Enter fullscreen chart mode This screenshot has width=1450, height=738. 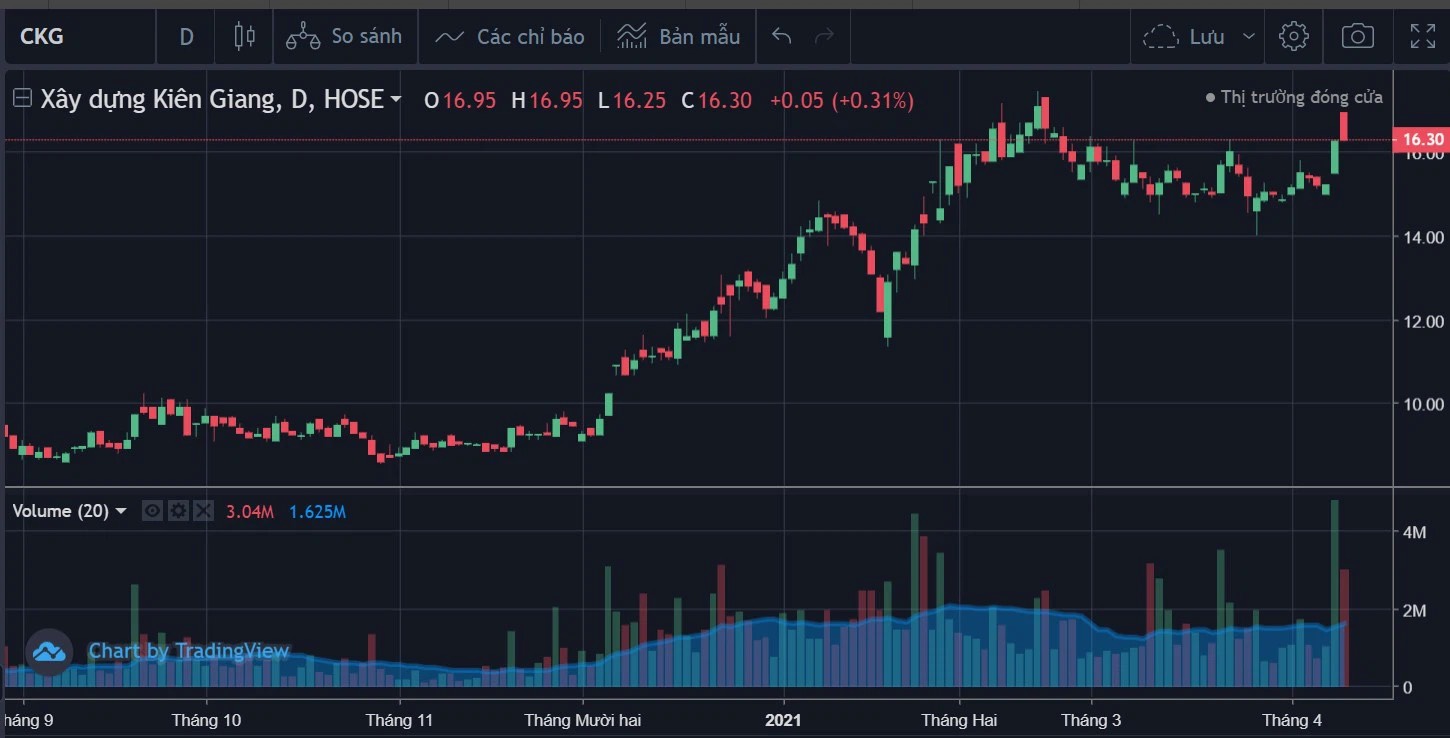[x=1422, y=37]
